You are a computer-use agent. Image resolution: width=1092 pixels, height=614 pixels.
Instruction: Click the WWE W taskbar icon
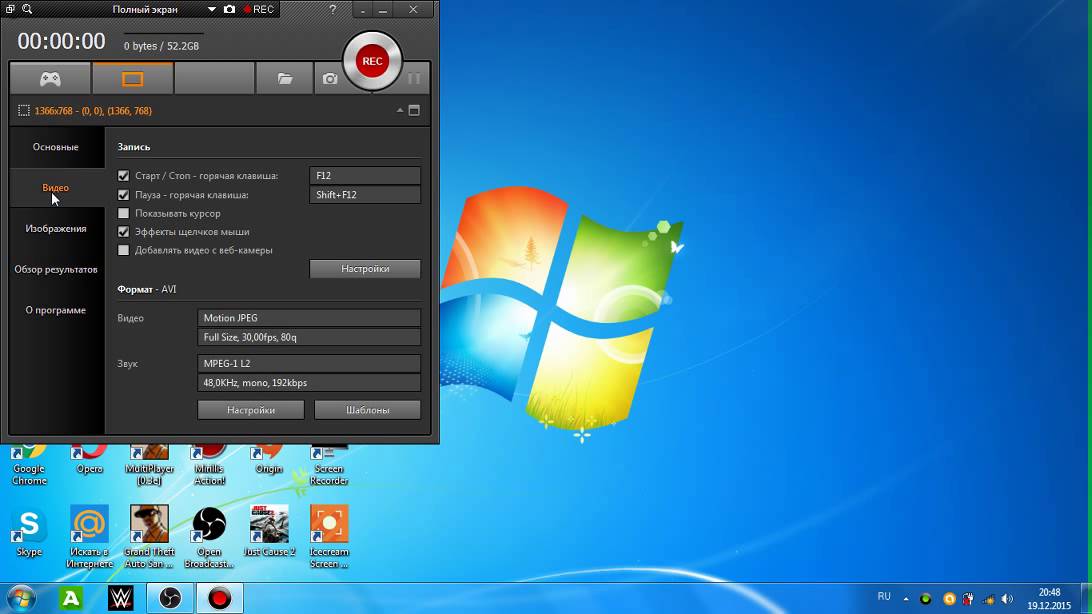[120, 599]
